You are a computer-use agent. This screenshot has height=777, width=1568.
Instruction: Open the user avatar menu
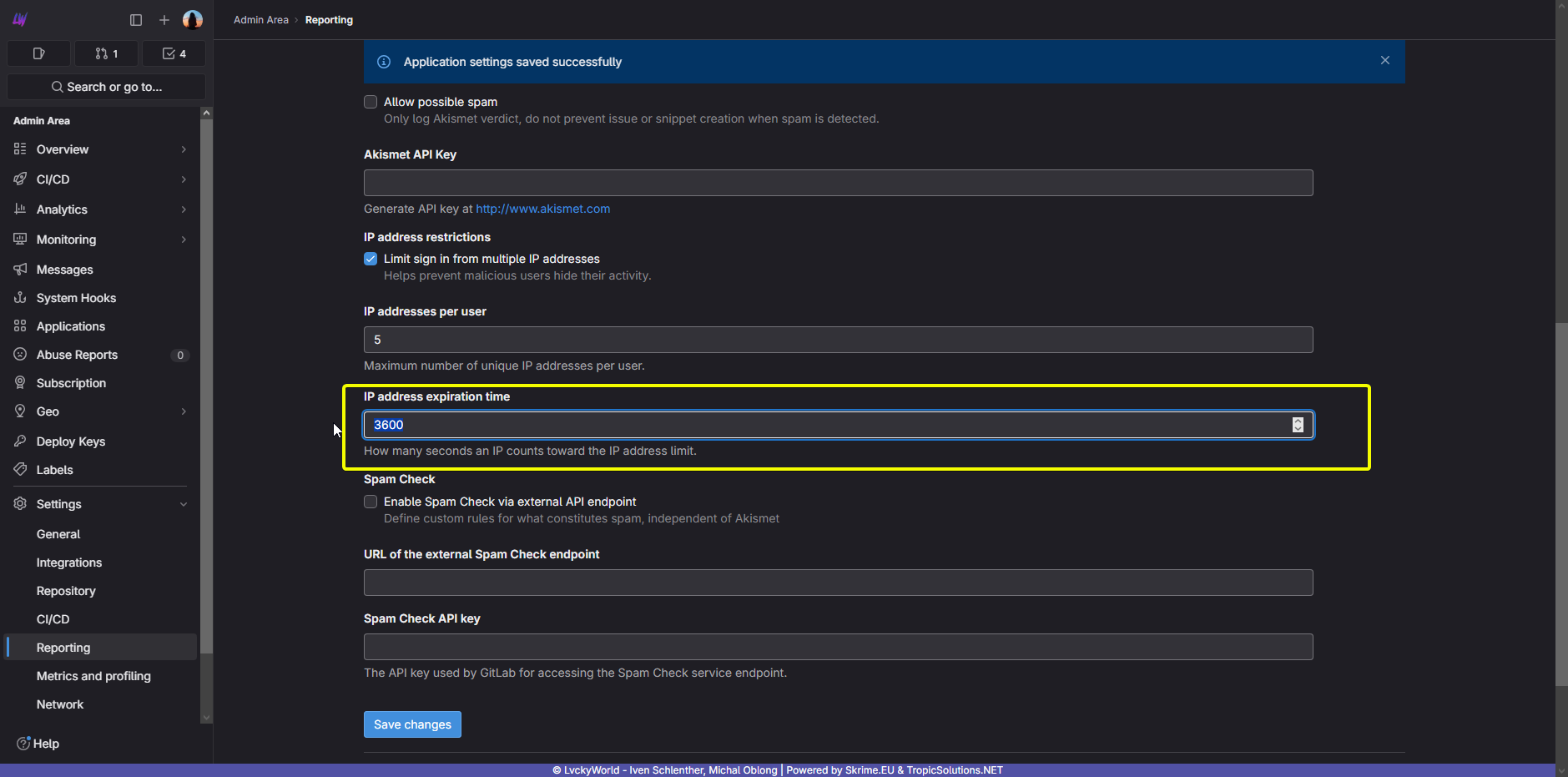point(193,20)
